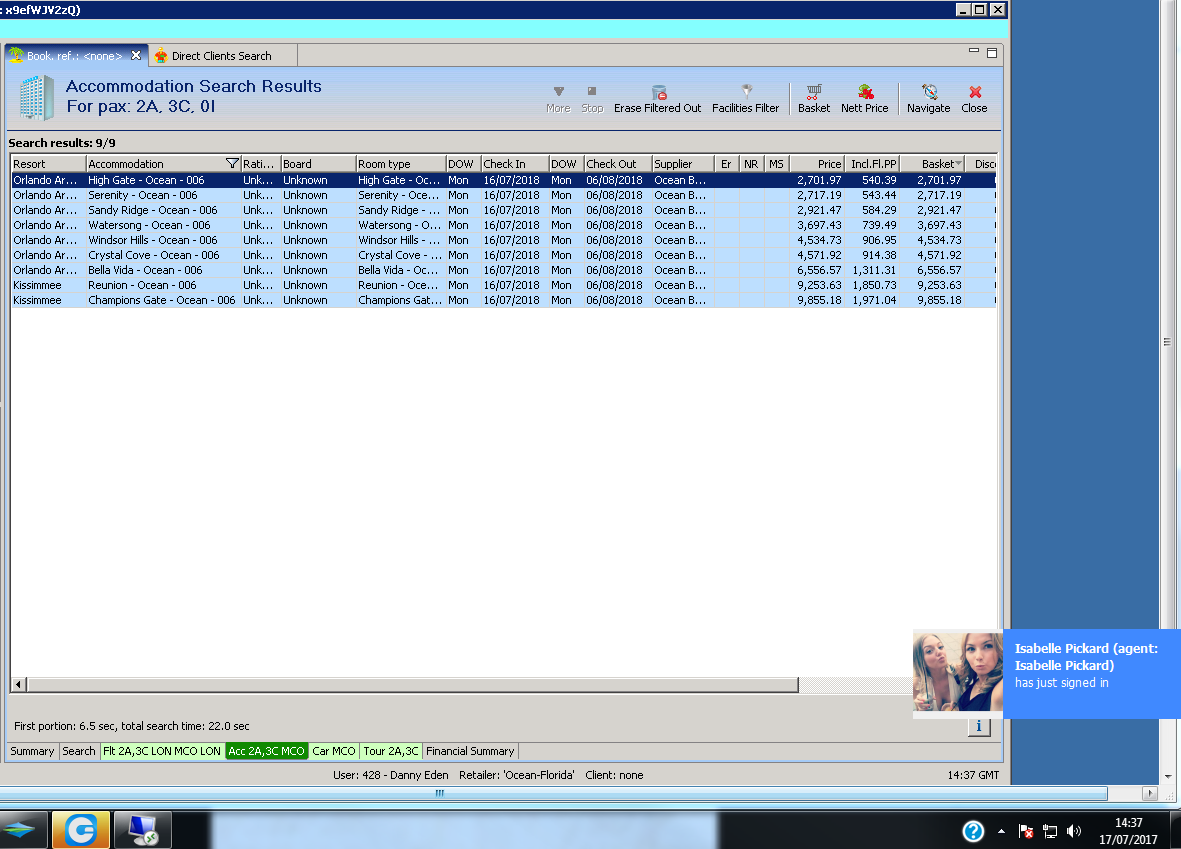Select Crystal Cove - Ocean - 006 row
Viewport: 1181px width, 849px height.
503,255
